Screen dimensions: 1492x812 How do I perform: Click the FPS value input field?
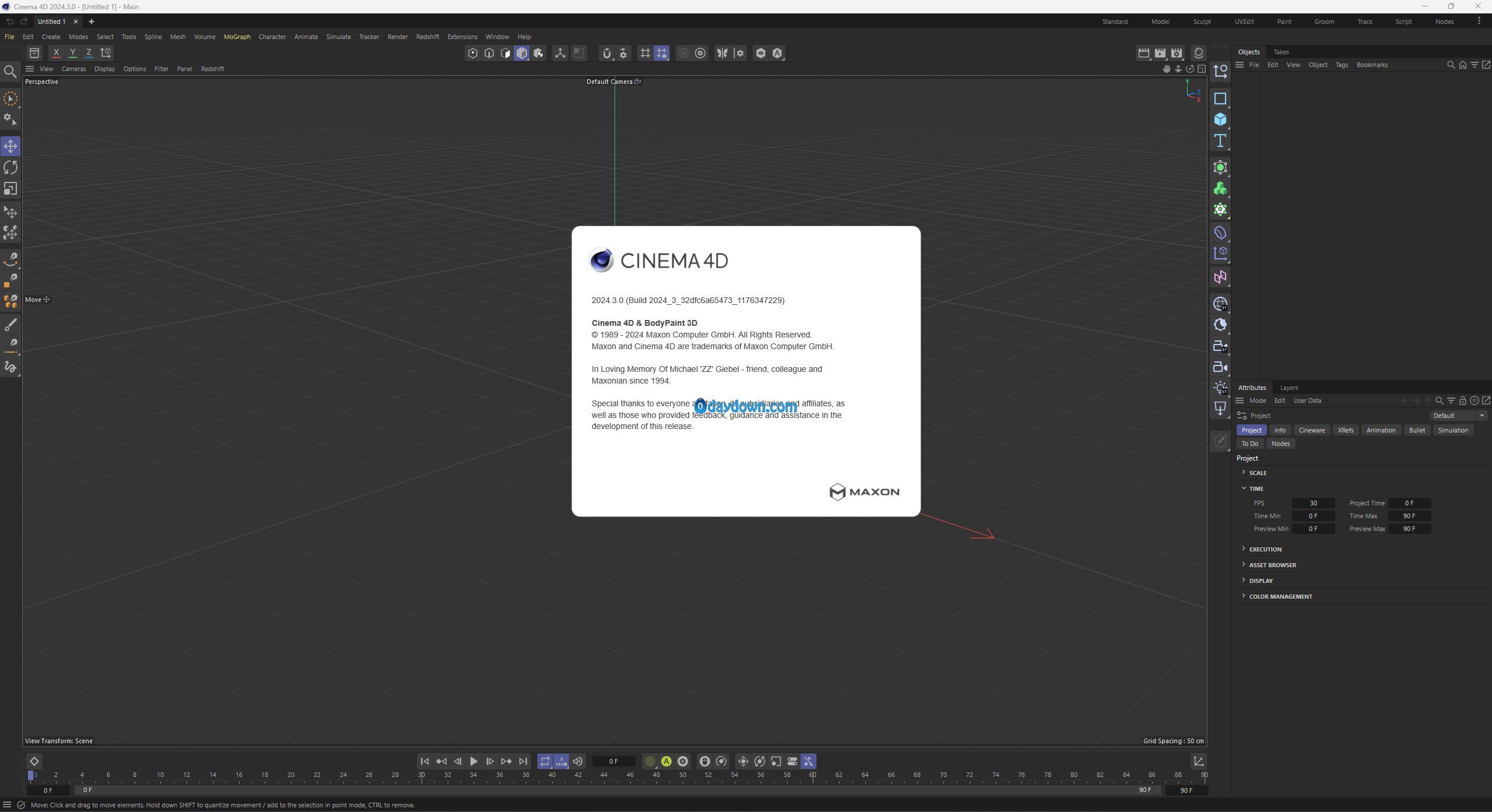click(x=1313, y=503)
